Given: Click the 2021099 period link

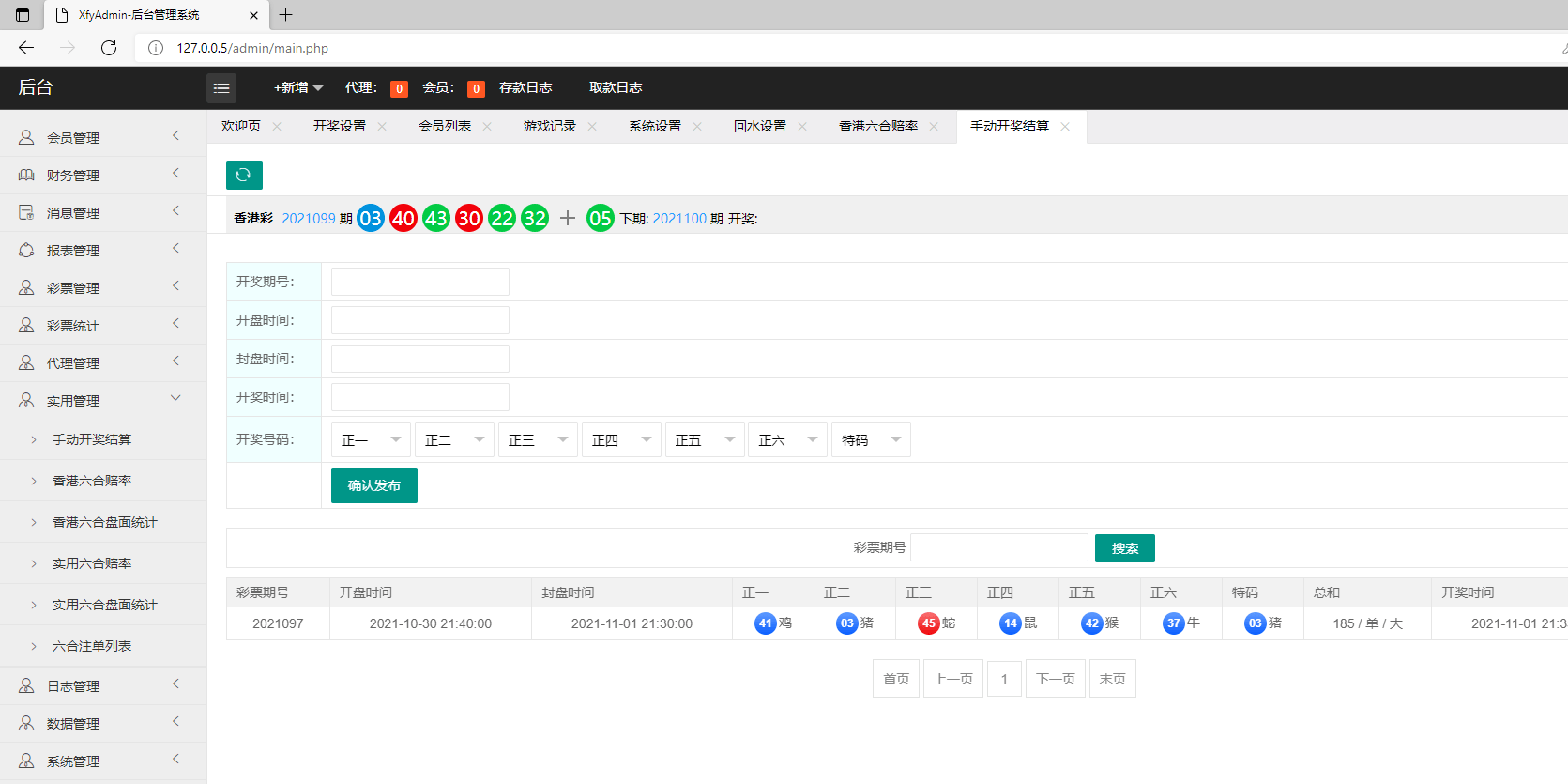Looking at the screenshot, I should pos(309,218).
